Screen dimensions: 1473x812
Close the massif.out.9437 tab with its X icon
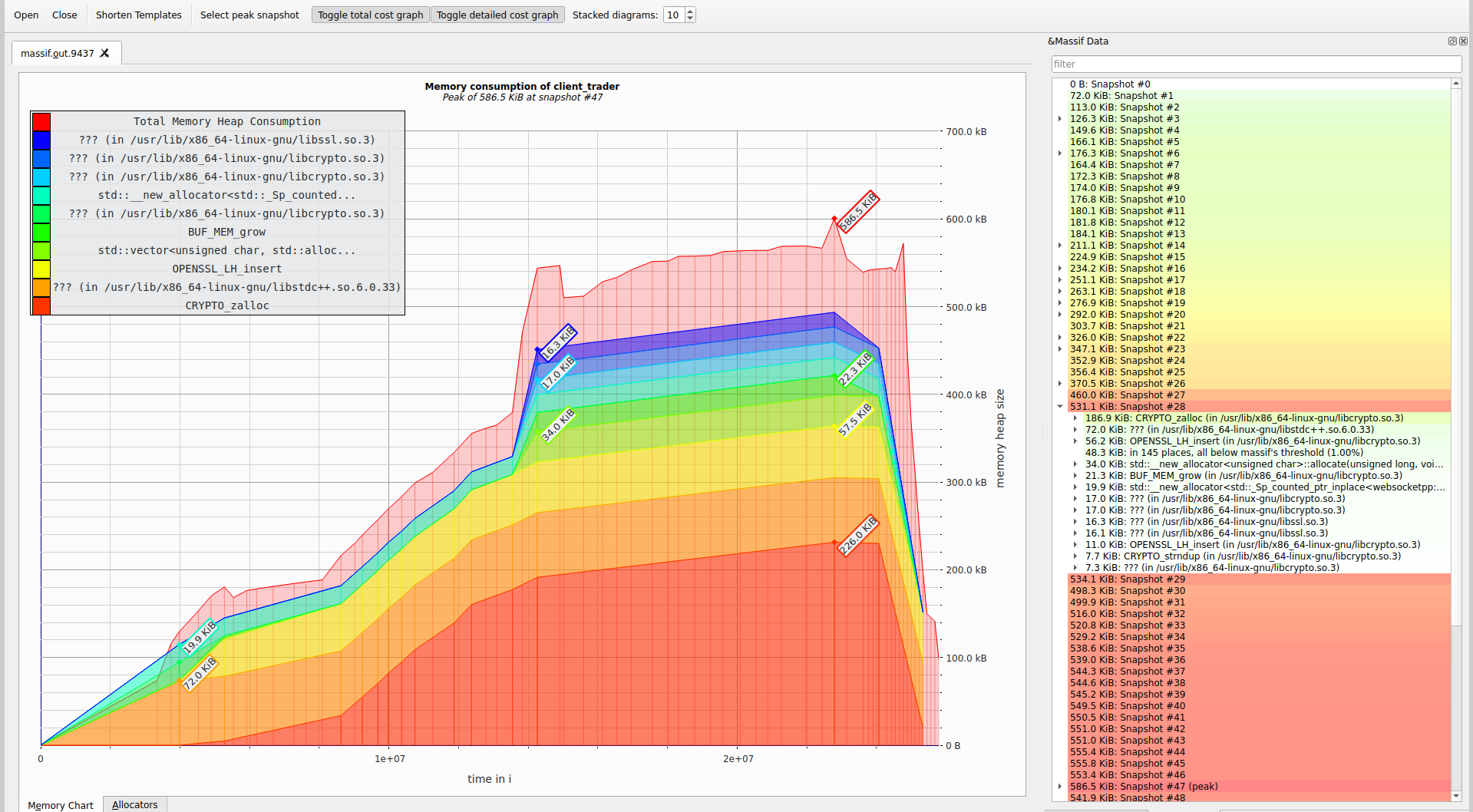105,53
